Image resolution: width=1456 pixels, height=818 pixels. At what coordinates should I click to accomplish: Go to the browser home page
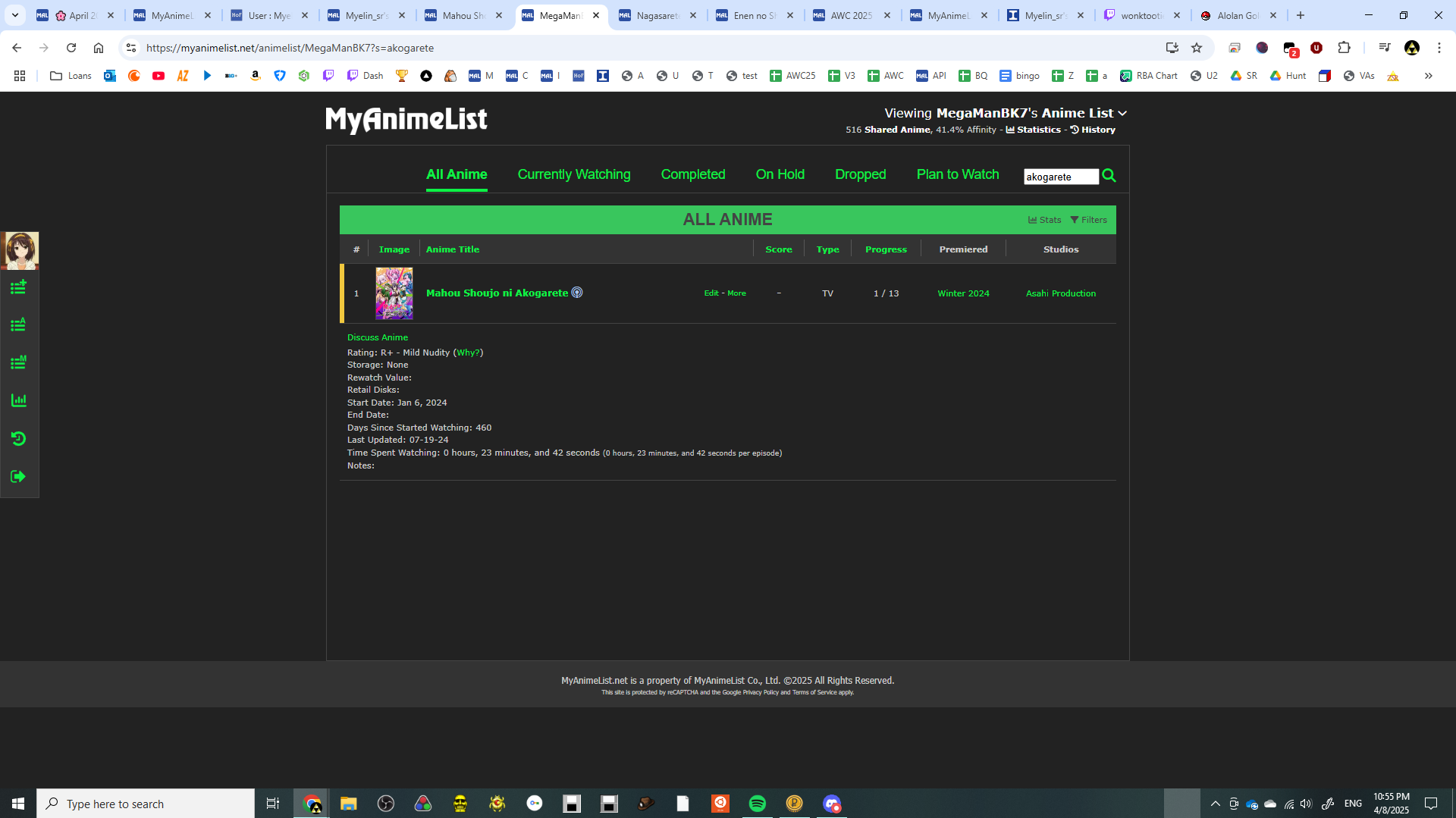tap(99, 48)
